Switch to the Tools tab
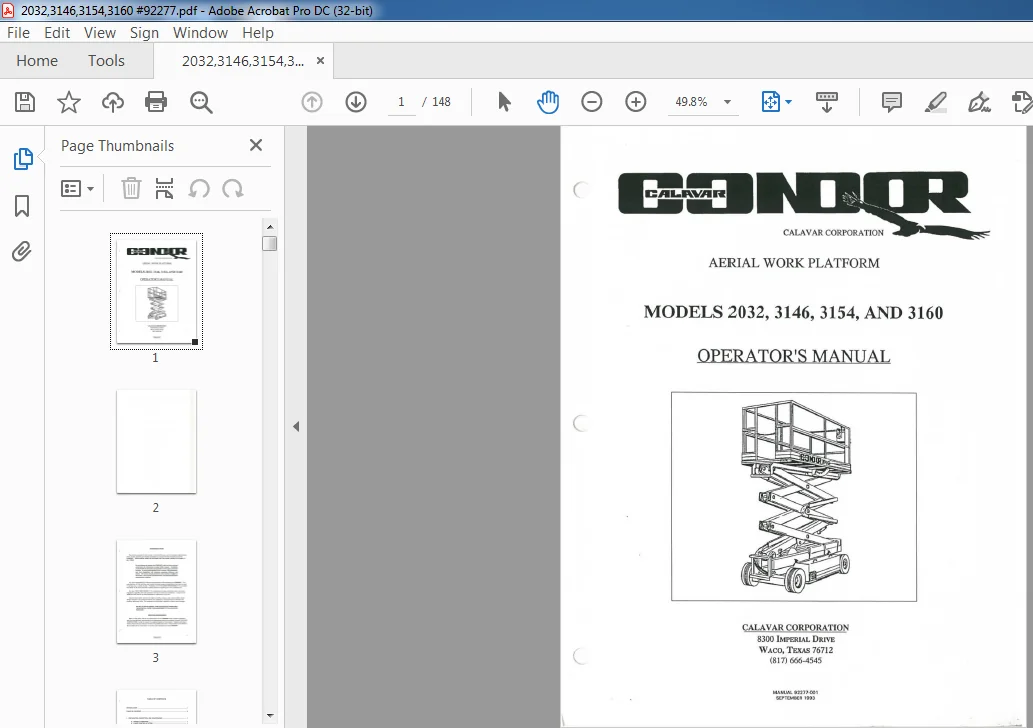1033x728 pixels. click(x=106, y=61)
